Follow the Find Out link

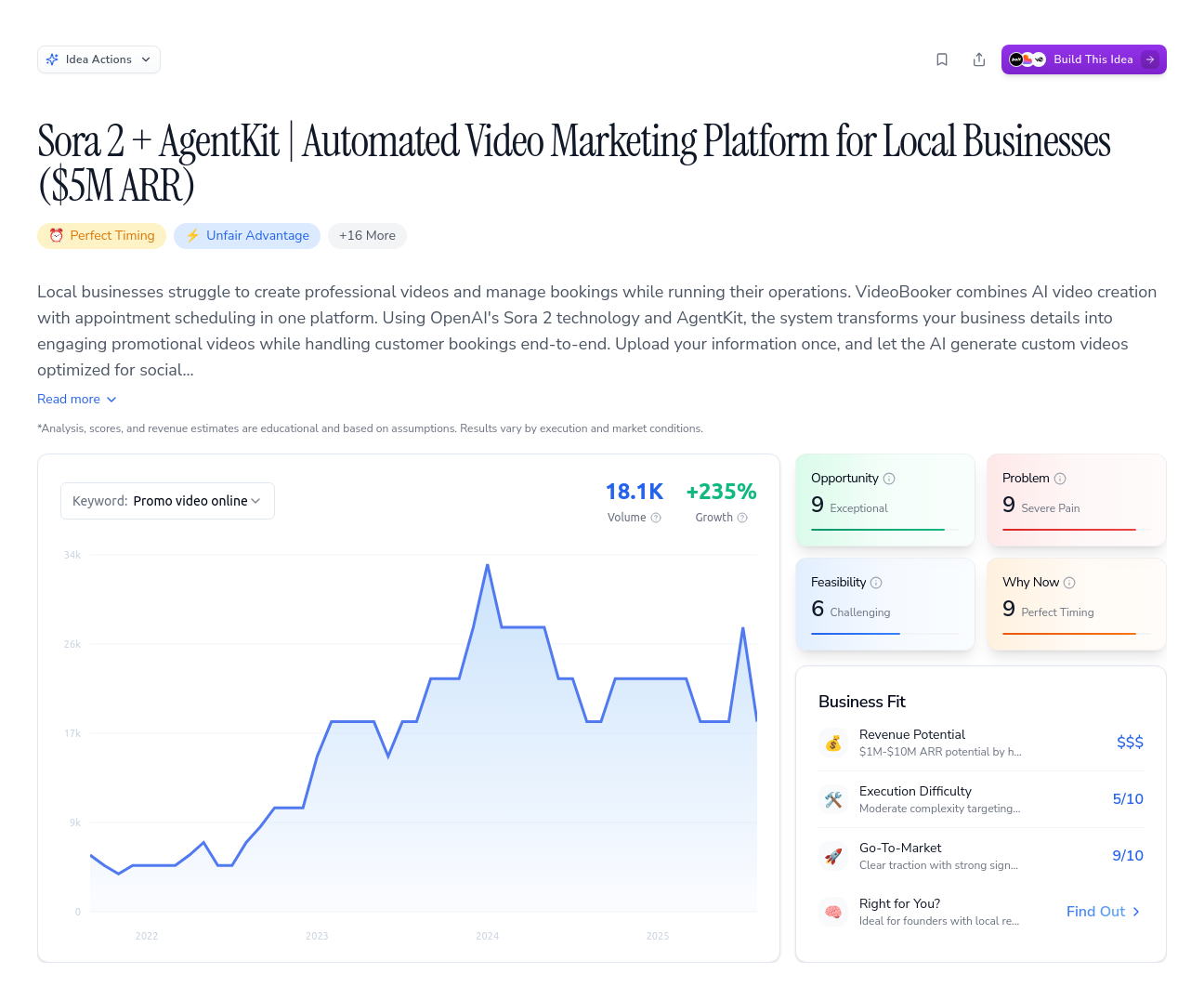[x=1103, y=912]
